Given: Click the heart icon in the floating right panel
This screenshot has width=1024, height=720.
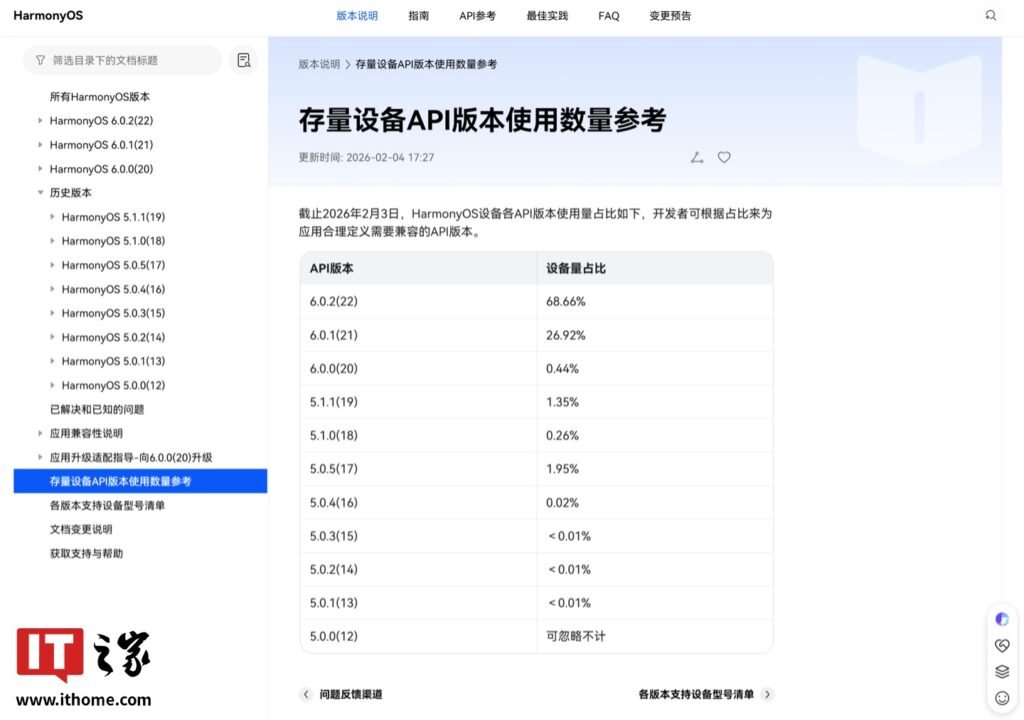Looking at the screenshot, I should [x=1003, y=645].
